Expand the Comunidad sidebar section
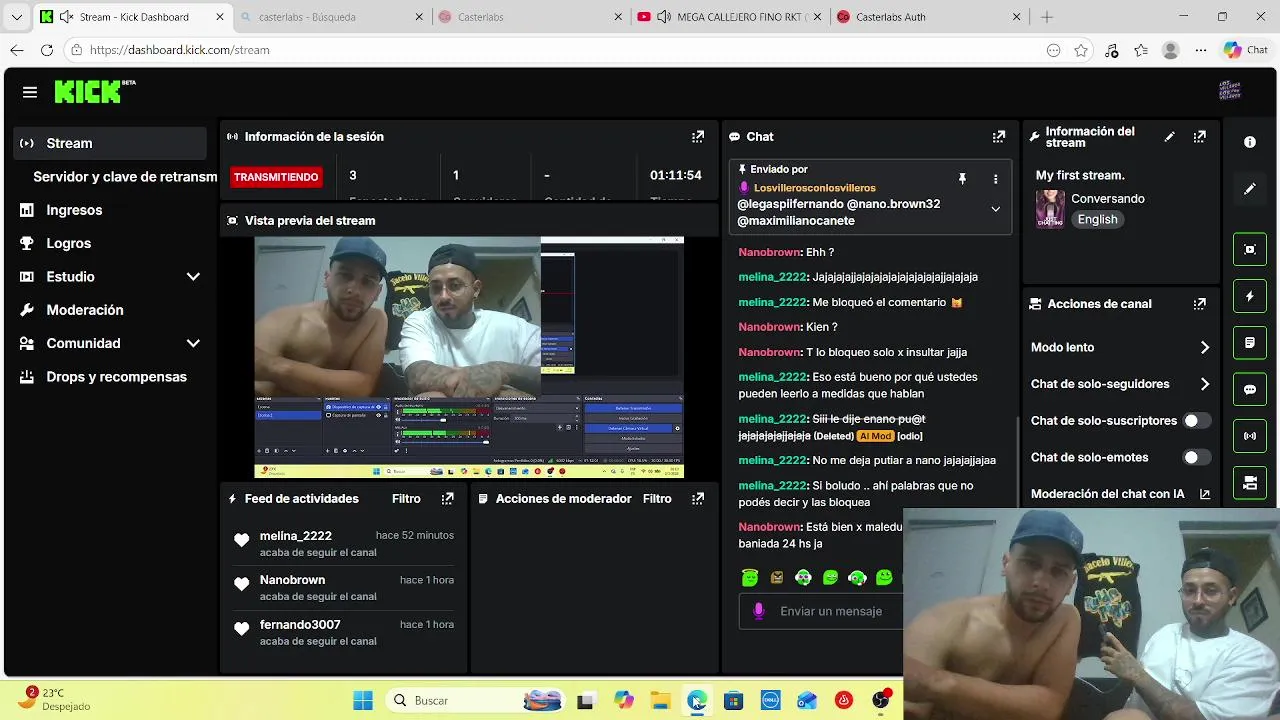1280x720 pixels. click(x=193, y=343)
